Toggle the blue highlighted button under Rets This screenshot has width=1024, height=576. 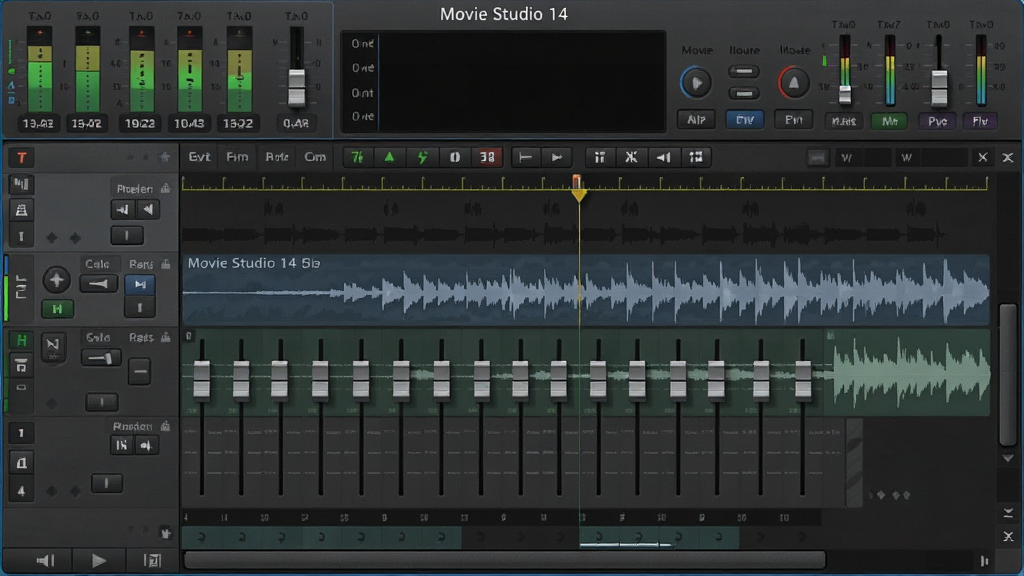(x=140, y=284)
